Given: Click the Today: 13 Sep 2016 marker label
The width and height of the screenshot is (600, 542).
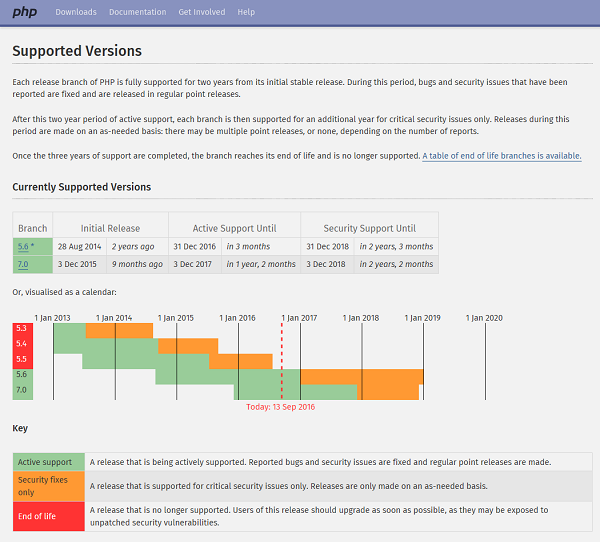Looking at the screenshot, I should click(x=281, y=407).
